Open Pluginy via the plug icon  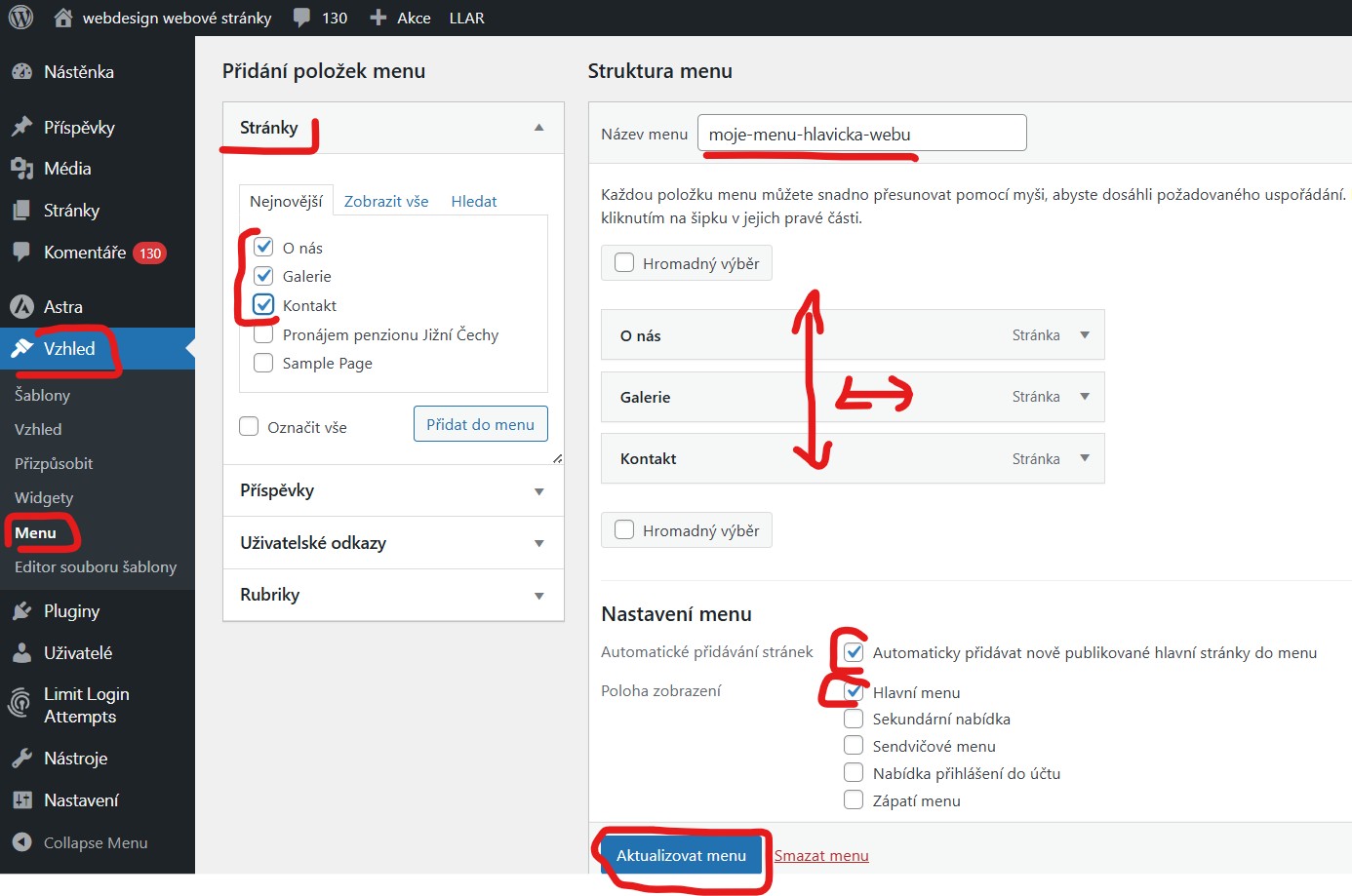pyautogui.click(x=23, y=610)
